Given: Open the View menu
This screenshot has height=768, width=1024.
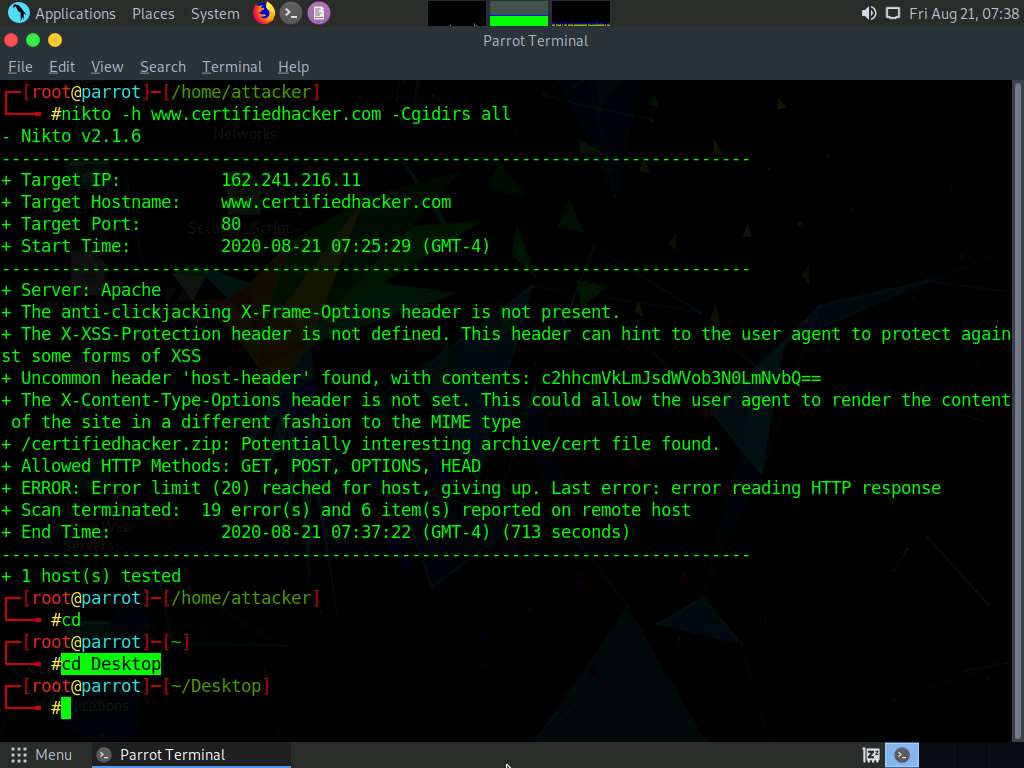Looking at the screenshot, I should [x=107, y=67].
